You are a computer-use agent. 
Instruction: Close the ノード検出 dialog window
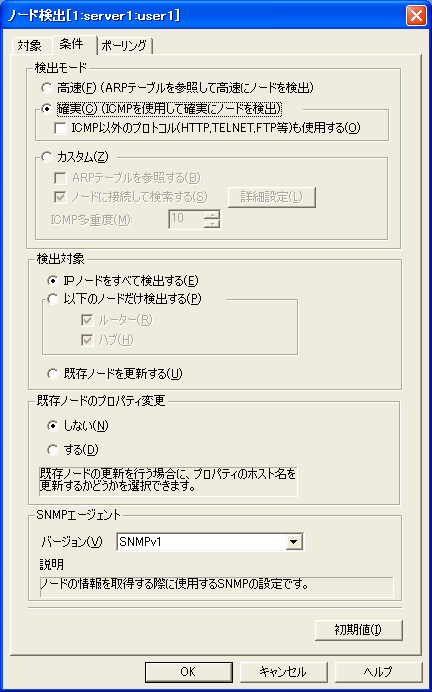pos(416,16)
